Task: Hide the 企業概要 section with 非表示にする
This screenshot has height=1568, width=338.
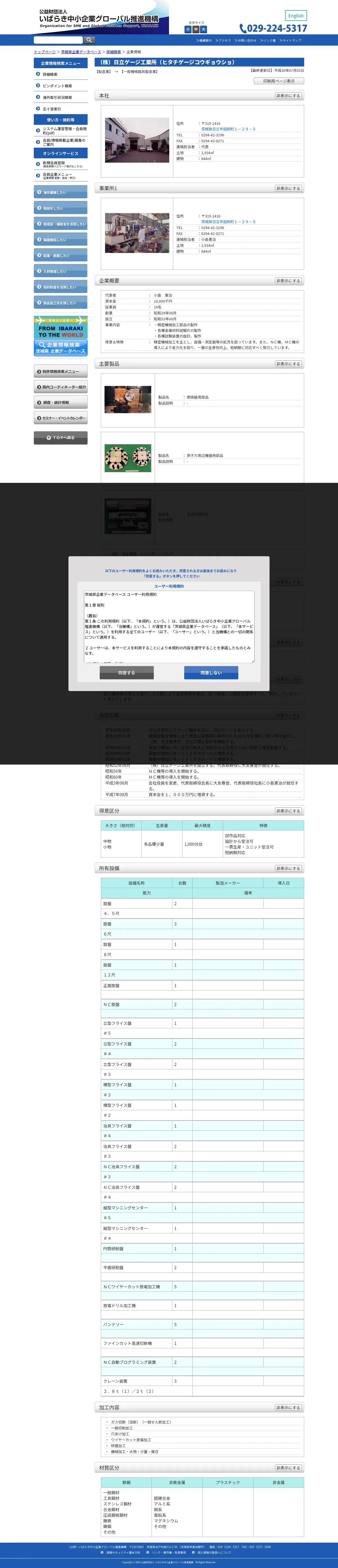Action: point(288,281)
